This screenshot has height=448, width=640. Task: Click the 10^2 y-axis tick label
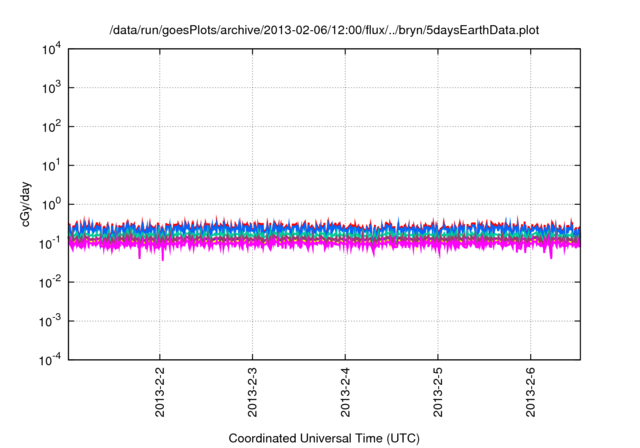pyautogui.click(x=51, y=126)
